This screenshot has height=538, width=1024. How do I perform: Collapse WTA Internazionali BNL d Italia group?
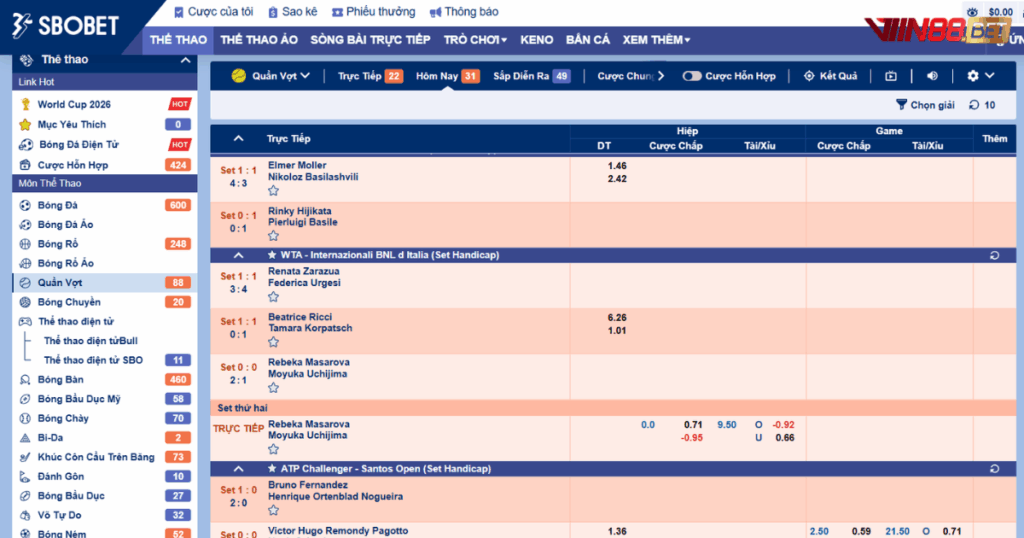[238, 255]
